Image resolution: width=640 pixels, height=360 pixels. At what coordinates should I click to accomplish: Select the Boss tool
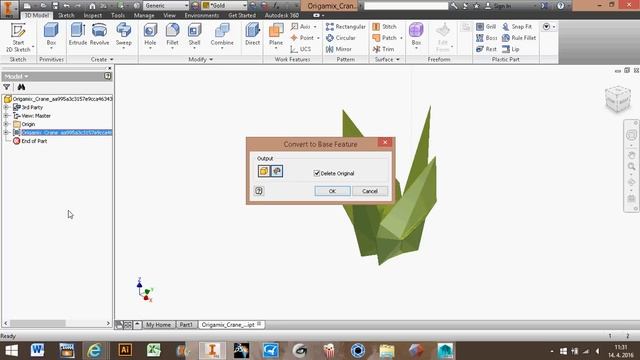[x=487, y=38]
